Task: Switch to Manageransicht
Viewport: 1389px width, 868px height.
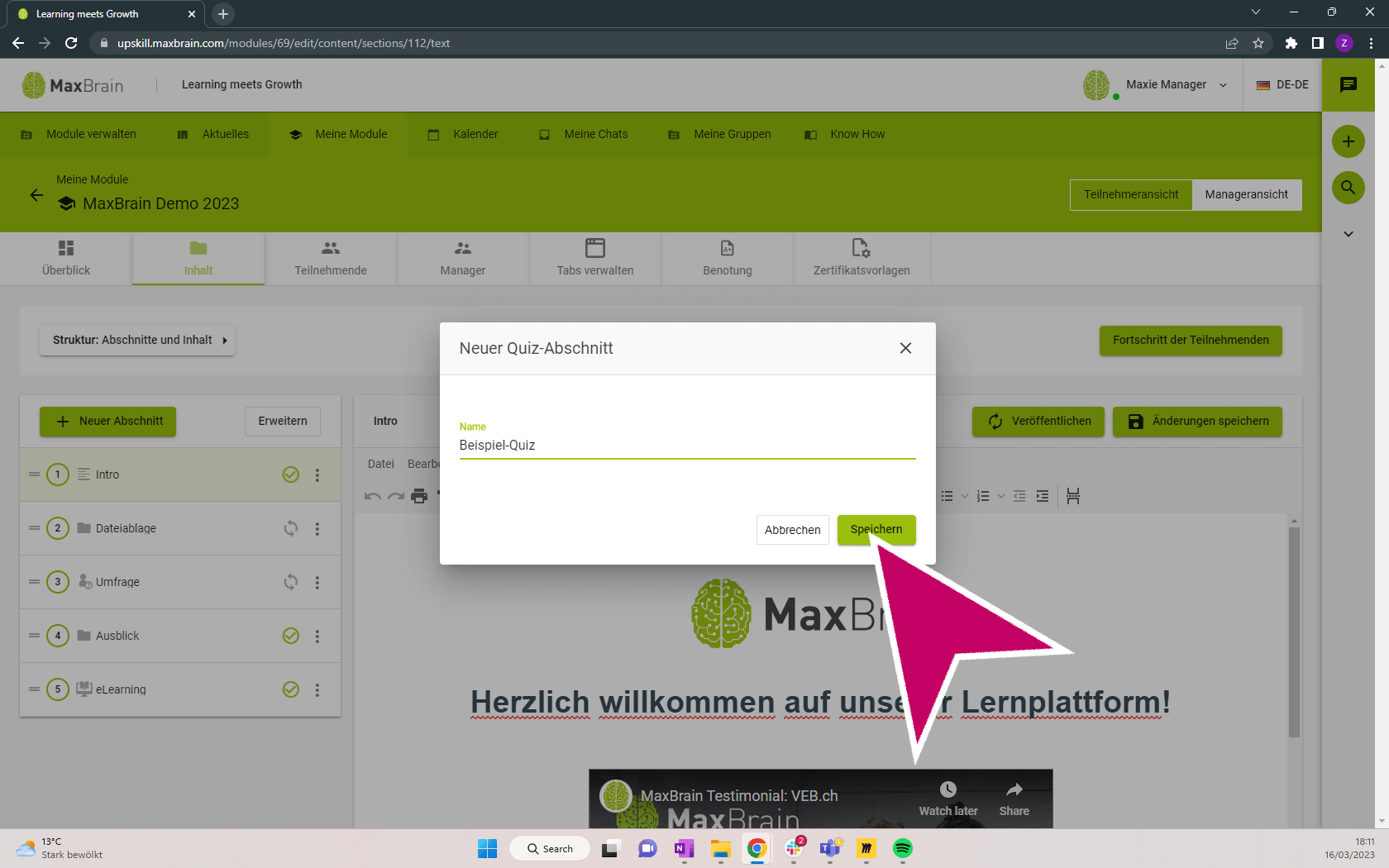Action: [1247, 194]
